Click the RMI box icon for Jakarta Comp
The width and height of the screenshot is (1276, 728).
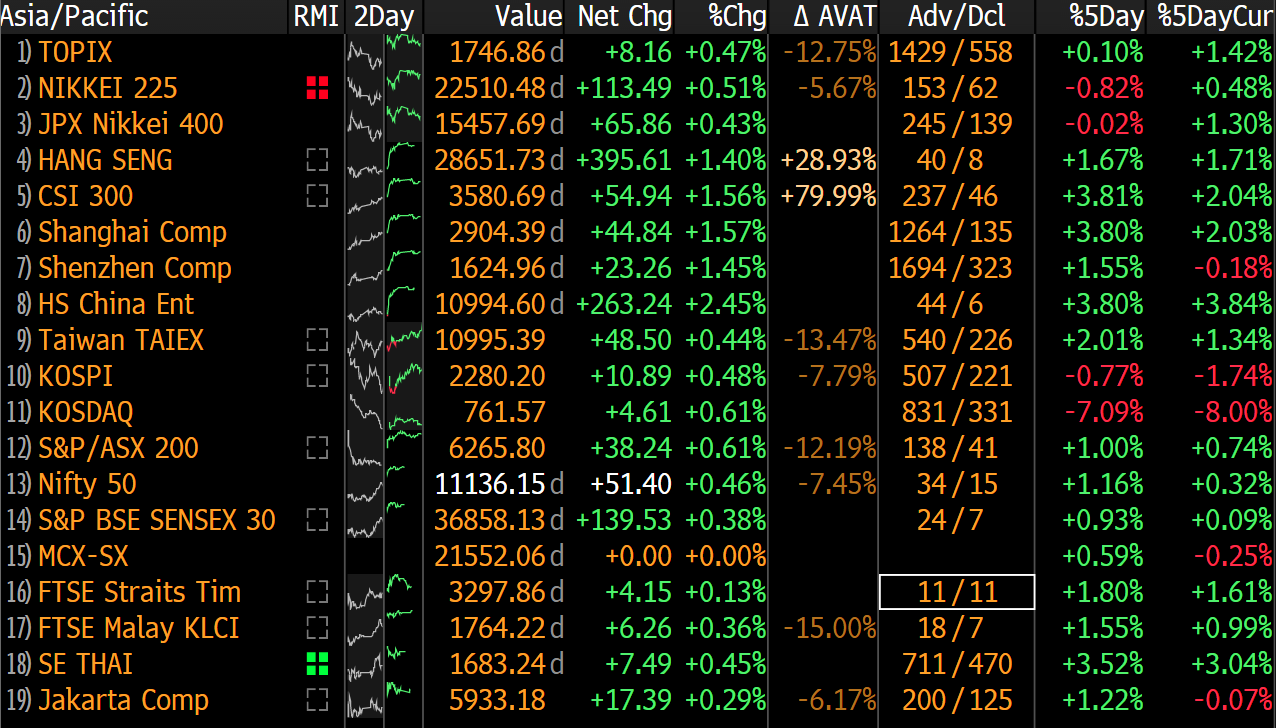[x=317, y=700]
